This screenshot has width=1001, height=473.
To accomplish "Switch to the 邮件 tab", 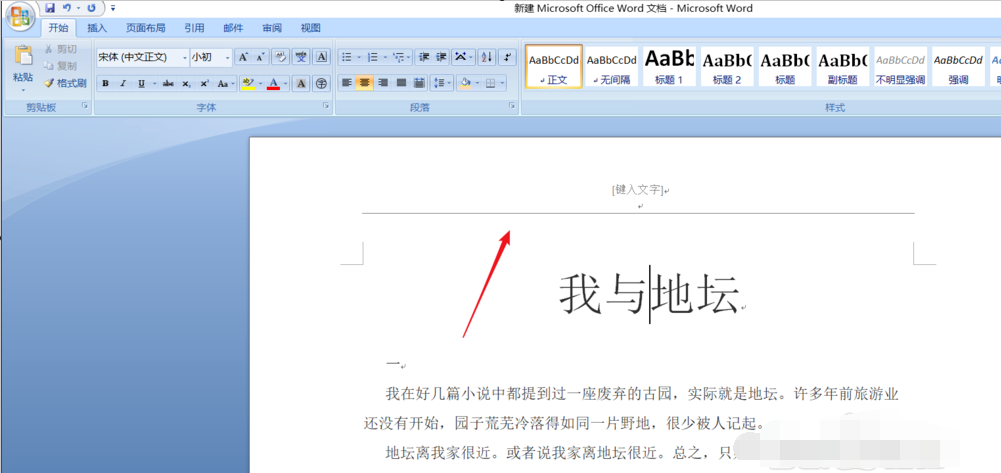I will pyautogui.click(x=233, y=27).
